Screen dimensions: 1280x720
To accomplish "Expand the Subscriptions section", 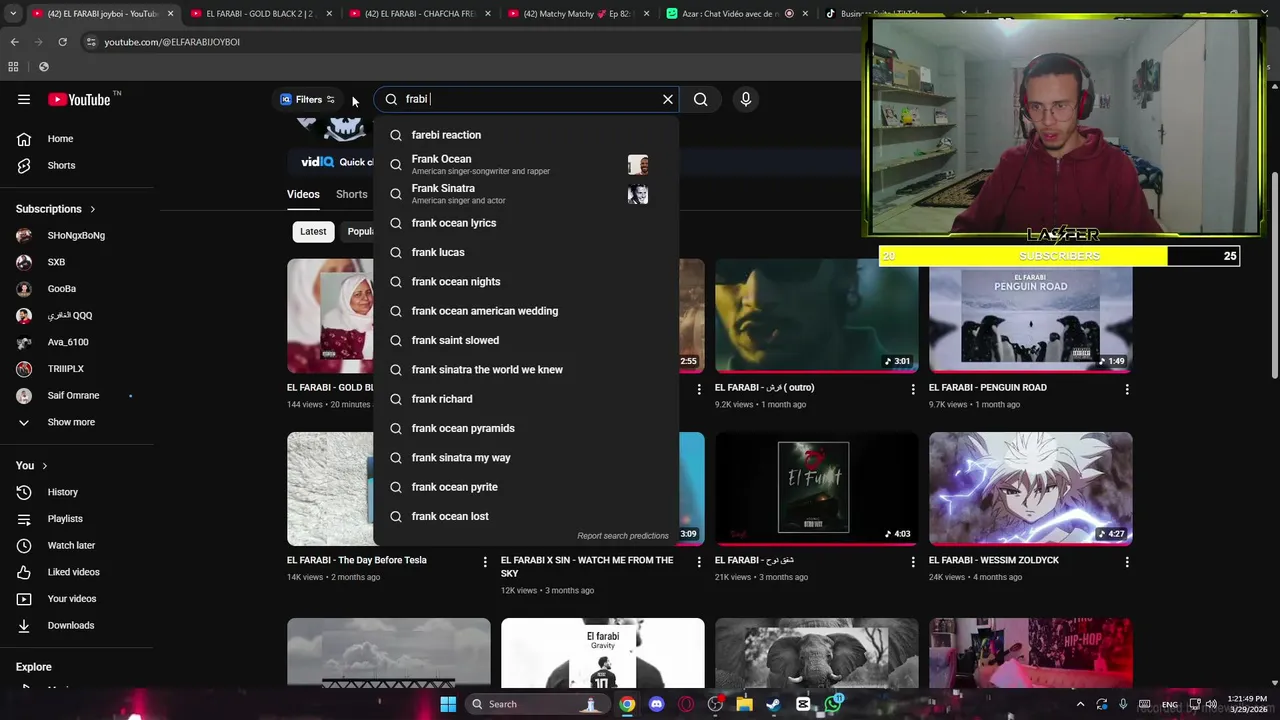I will pos(56,209).
